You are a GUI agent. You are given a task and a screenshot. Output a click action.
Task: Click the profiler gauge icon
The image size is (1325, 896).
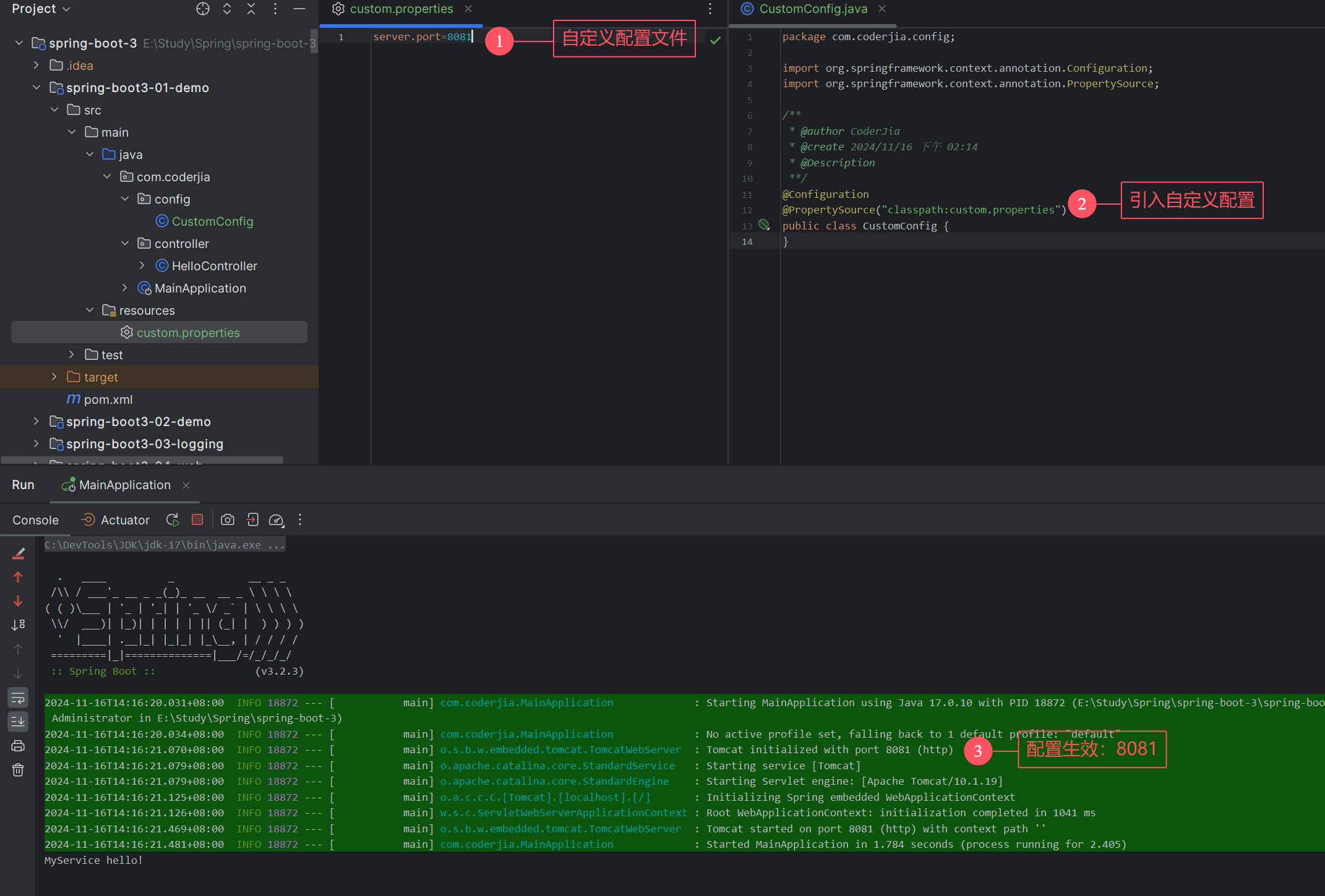[x=277, y=520]
